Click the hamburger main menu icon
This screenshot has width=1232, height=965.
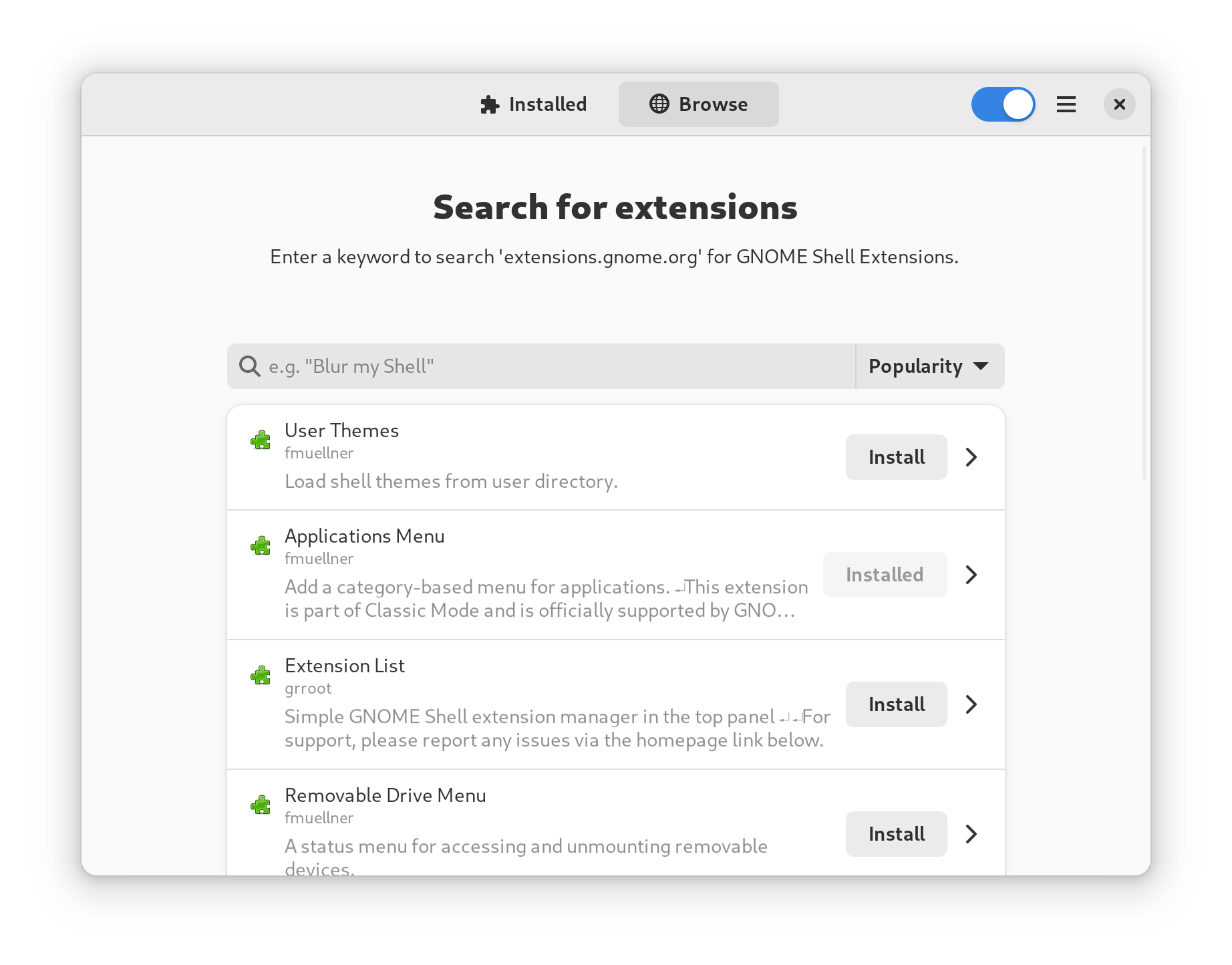1066,104
